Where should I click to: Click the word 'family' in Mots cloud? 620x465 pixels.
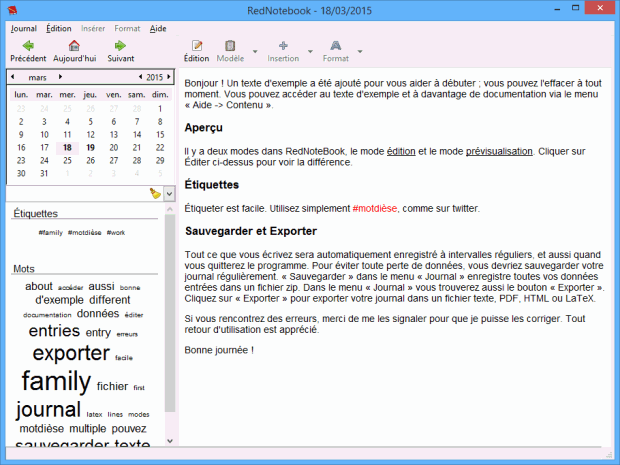coord(56,381)
